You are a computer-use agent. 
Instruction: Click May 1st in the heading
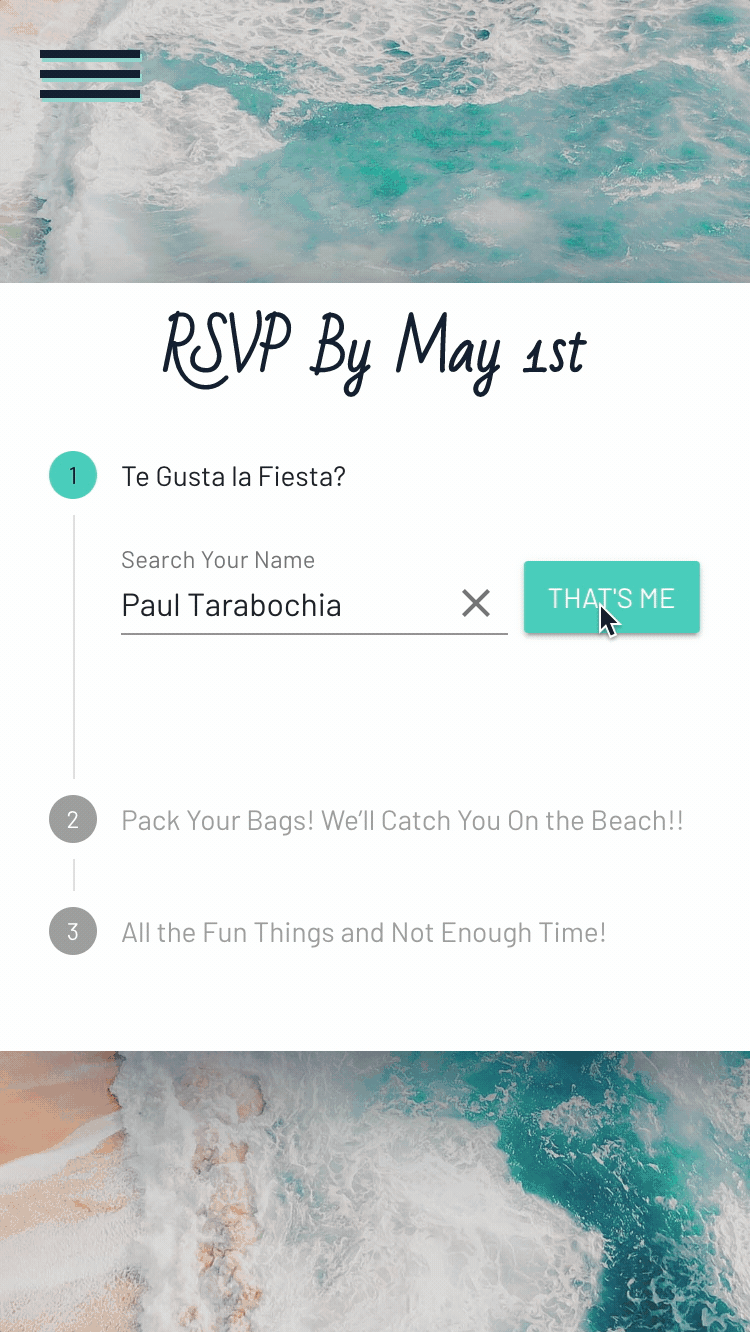(x=490, y=354)
